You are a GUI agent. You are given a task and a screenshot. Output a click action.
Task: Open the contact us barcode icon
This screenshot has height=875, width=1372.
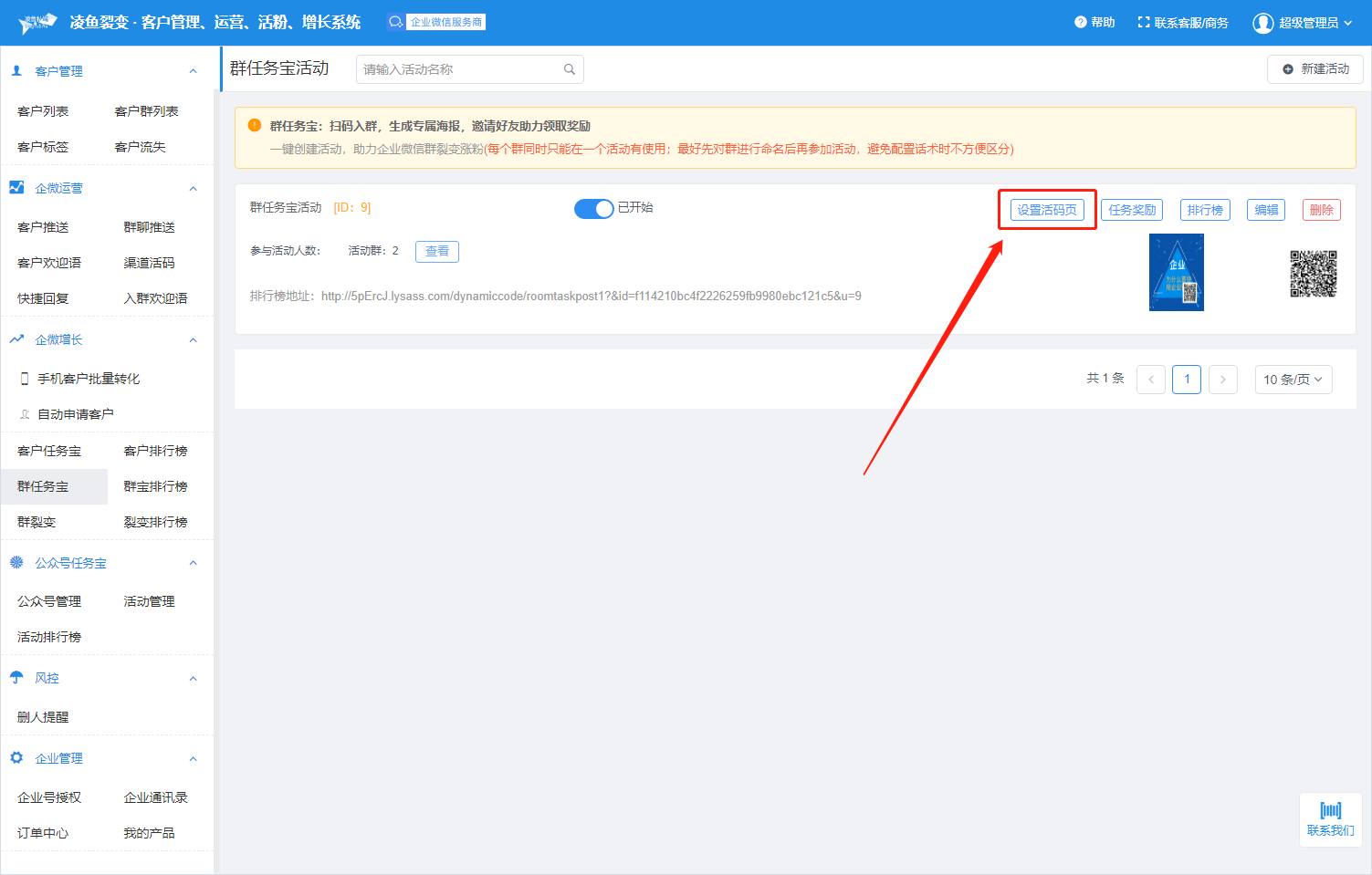click(1330, 810)
